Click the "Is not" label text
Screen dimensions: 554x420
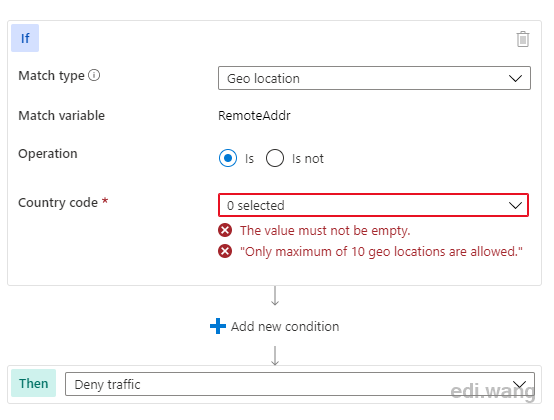tap(308, 159)
